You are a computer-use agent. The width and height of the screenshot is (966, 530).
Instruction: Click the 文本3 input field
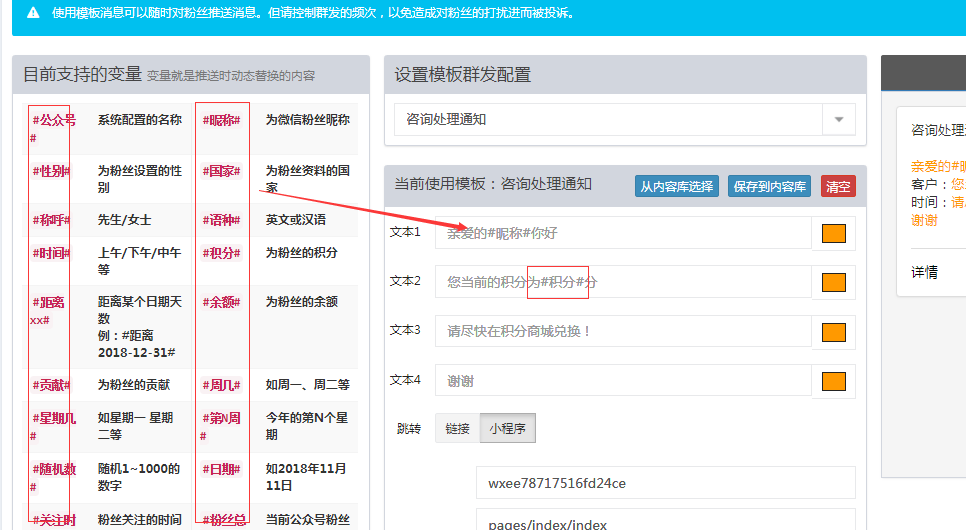click(623, 332)
